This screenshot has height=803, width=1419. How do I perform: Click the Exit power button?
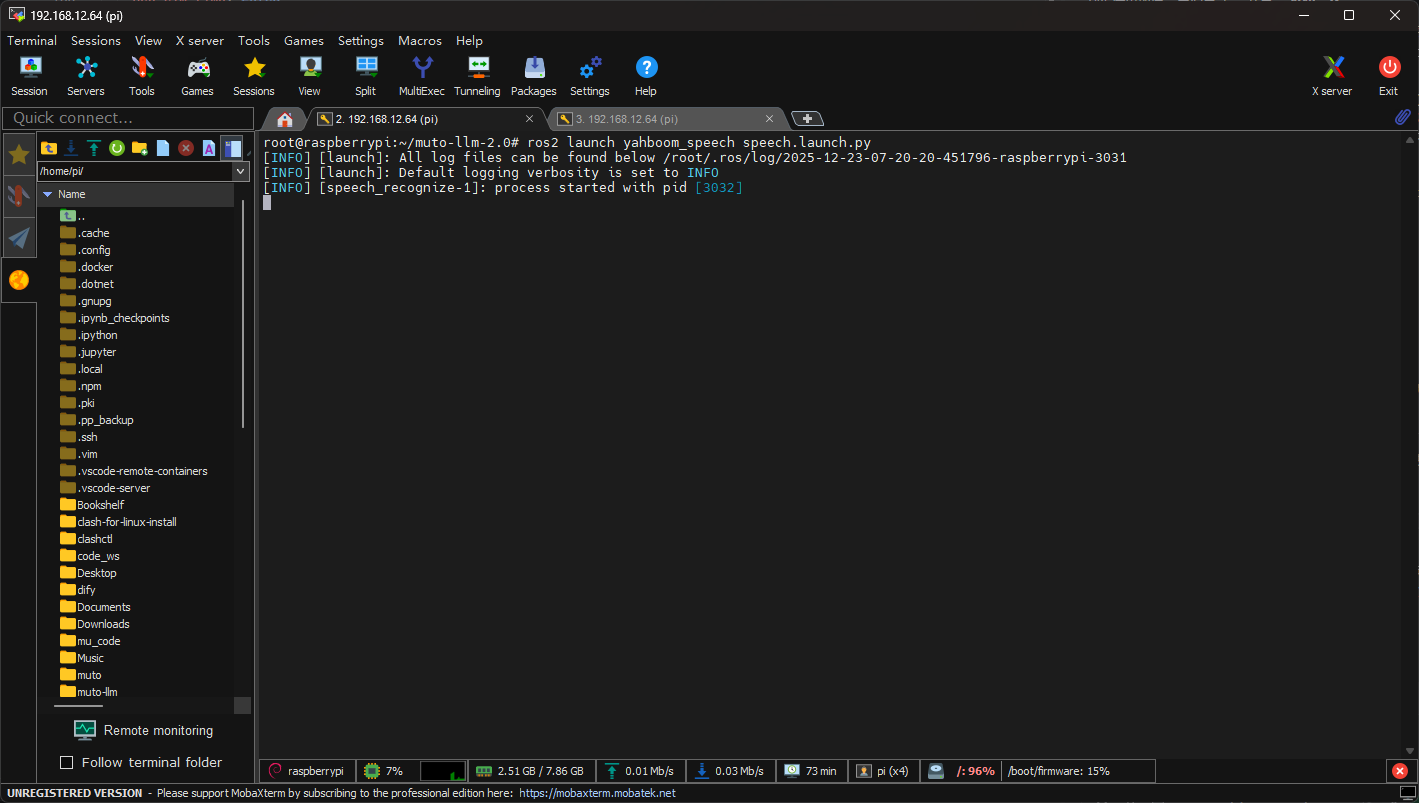pos(1388,76)
